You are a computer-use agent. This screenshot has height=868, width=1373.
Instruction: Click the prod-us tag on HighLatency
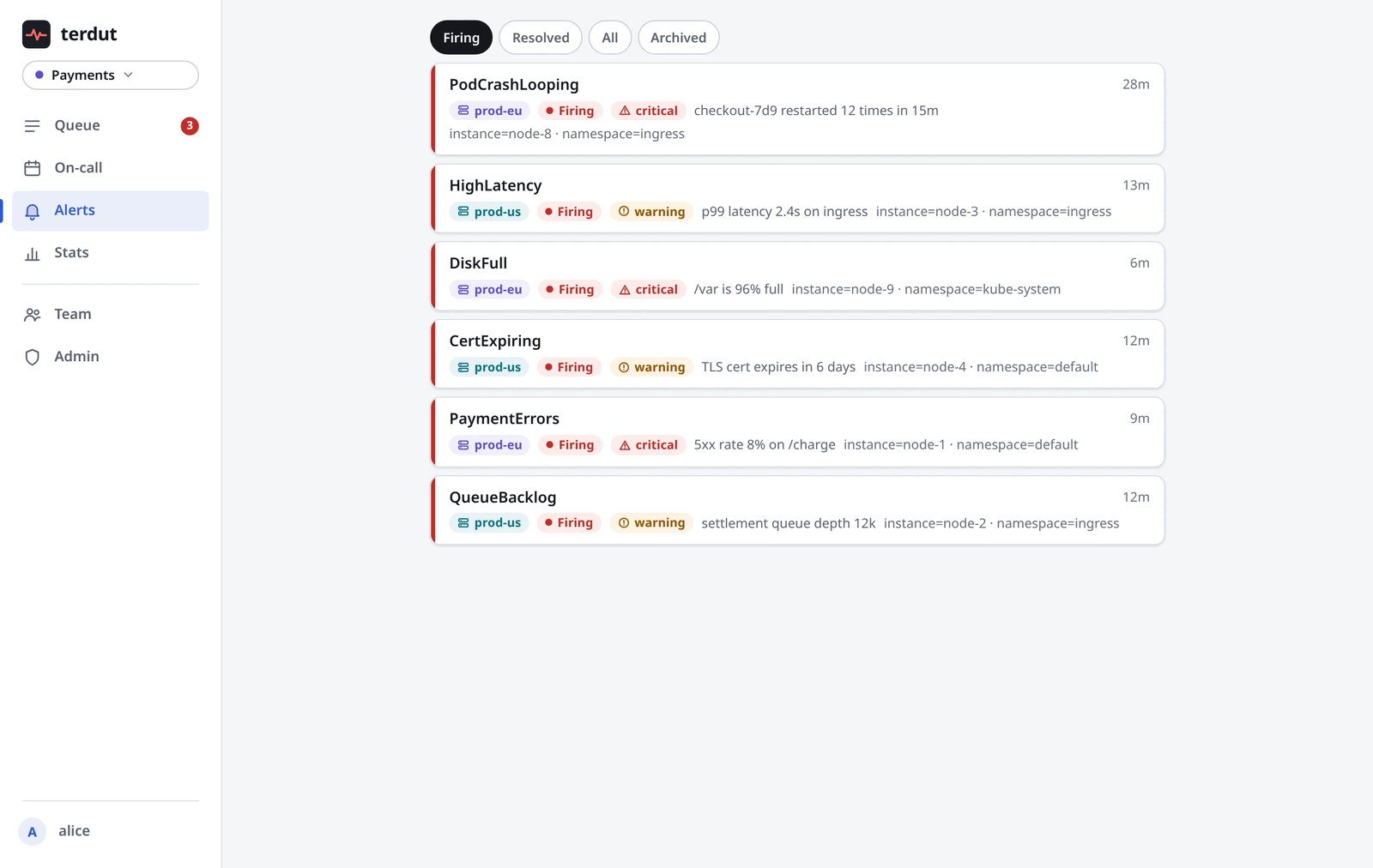pos(489,212)
